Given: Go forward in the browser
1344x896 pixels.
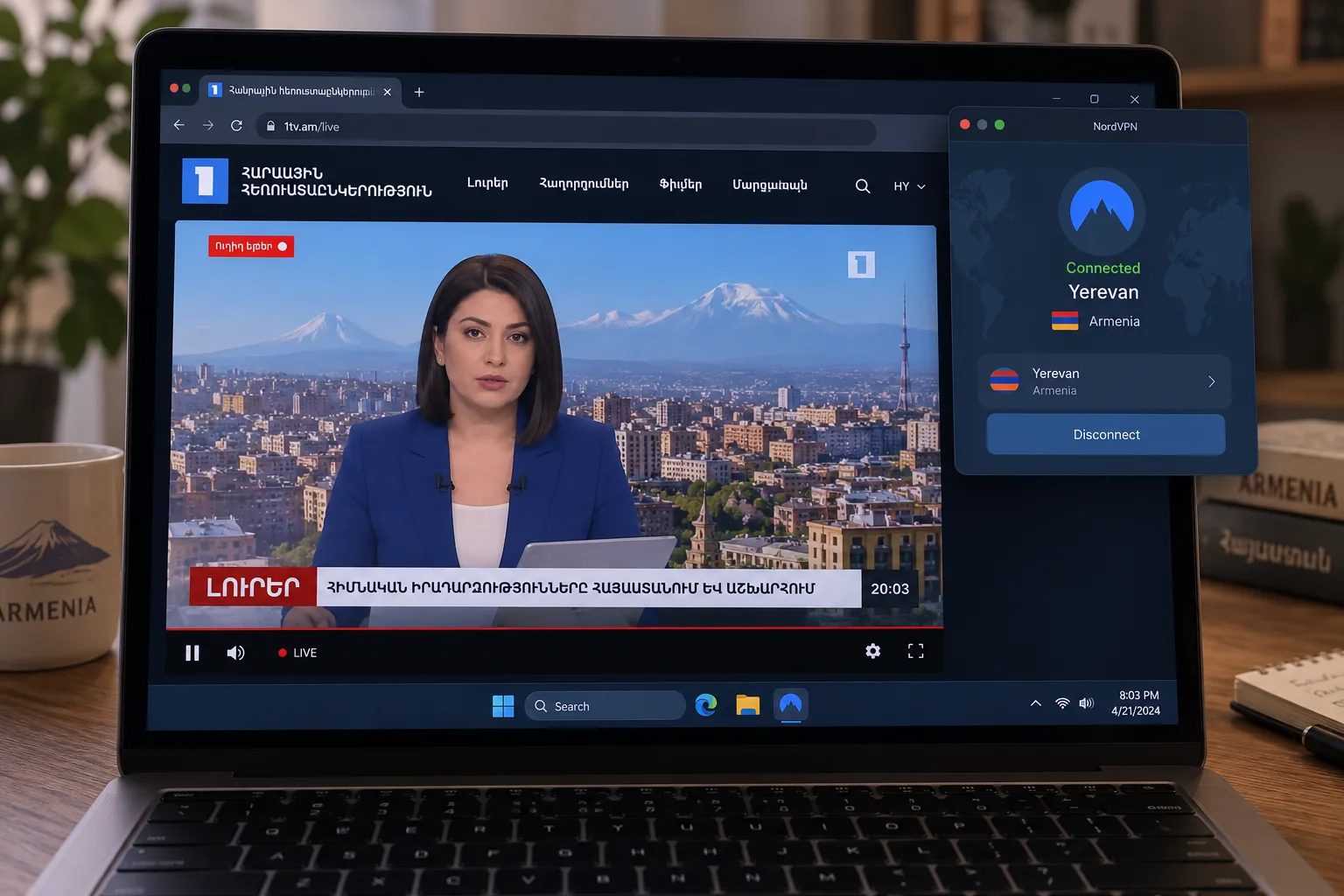Looking at the screenshot, I should coord(207,125).
